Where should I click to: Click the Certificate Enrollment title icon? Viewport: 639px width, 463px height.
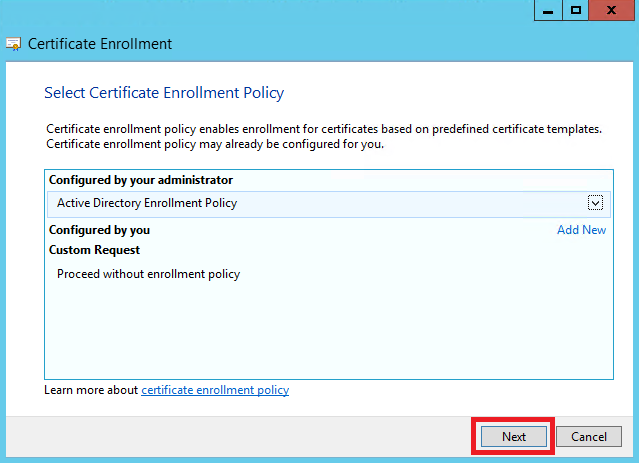click(x=13, y=44)
